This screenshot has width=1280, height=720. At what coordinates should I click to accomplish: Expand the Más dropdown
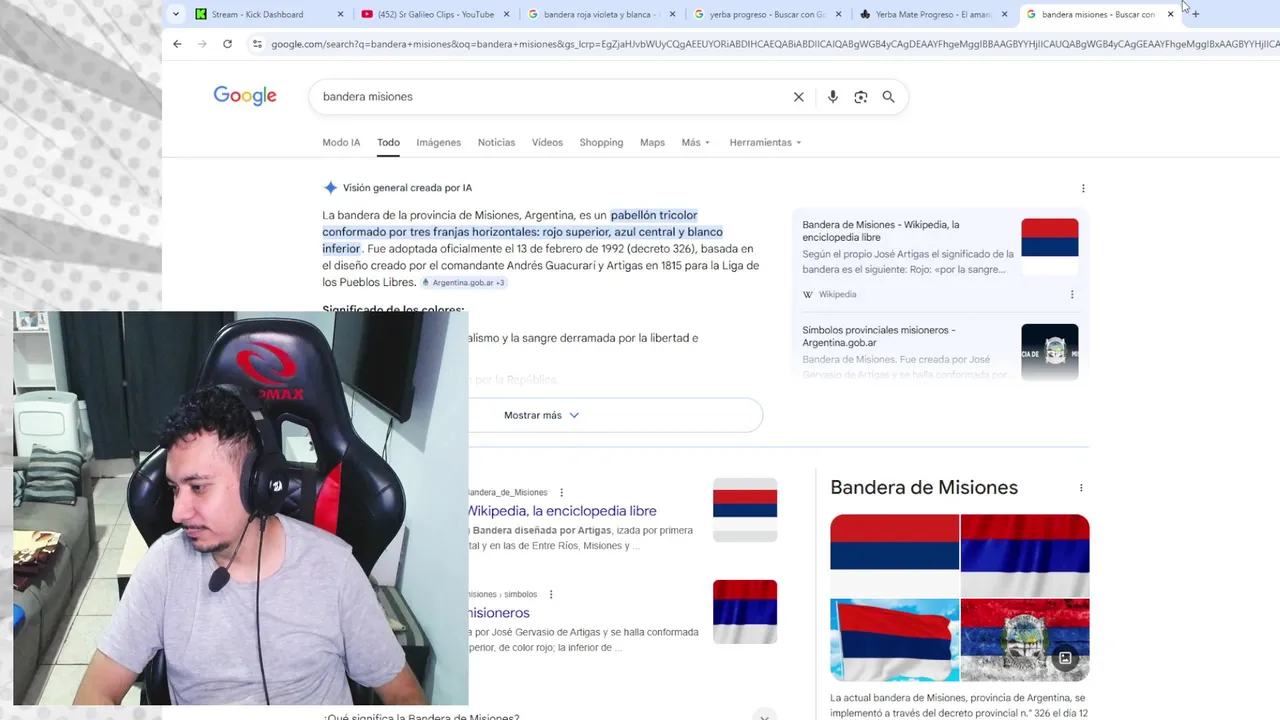click(696, 142)
